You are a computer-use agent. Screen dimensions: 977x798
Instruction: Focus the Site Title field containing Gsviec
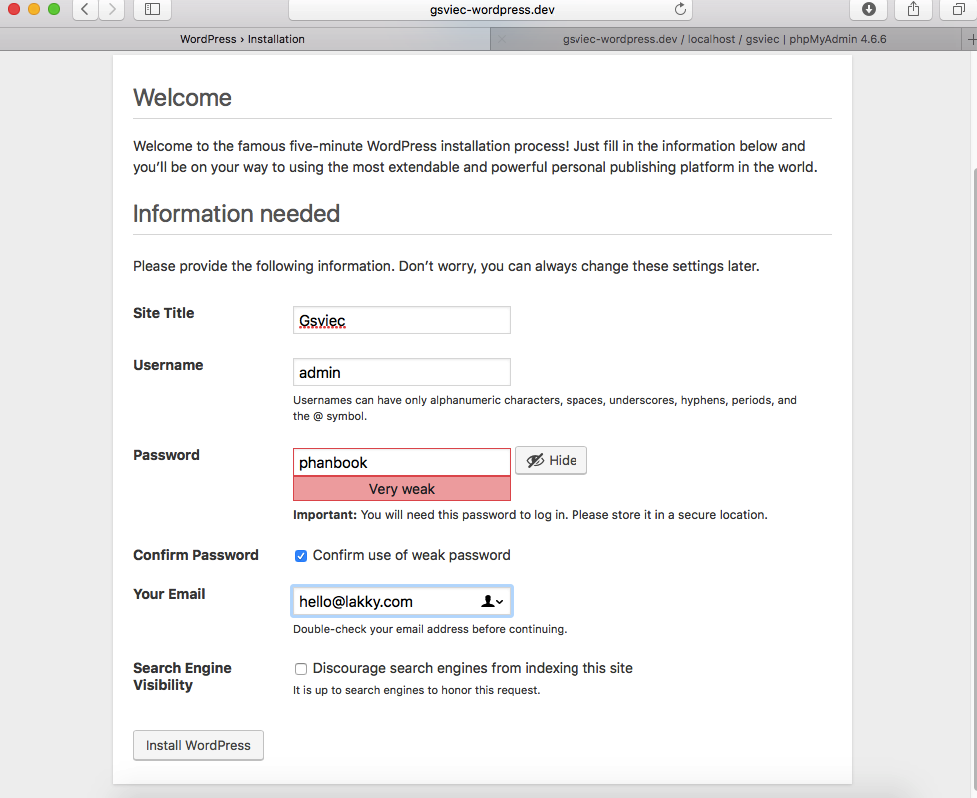(x=402, y=320)
